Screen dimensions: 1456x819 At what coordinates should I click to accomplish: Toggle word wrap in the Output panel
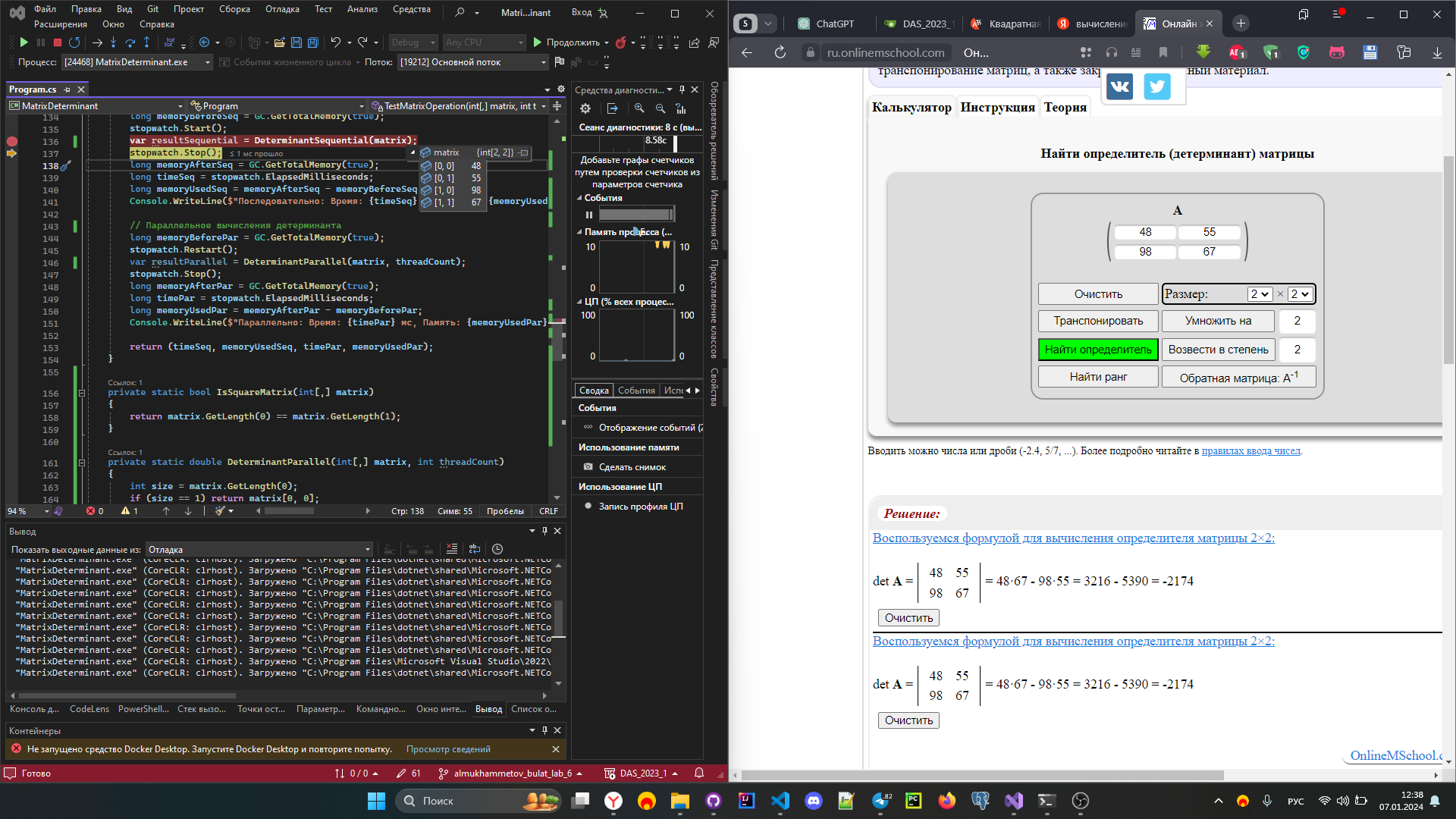coord(475,549)
